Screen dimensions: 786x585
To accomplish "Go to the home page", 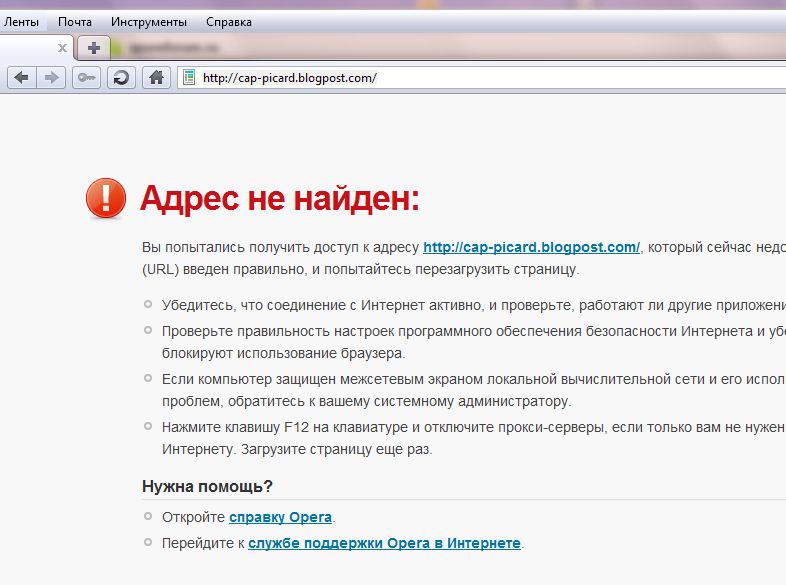I will [x=156, y=78].
